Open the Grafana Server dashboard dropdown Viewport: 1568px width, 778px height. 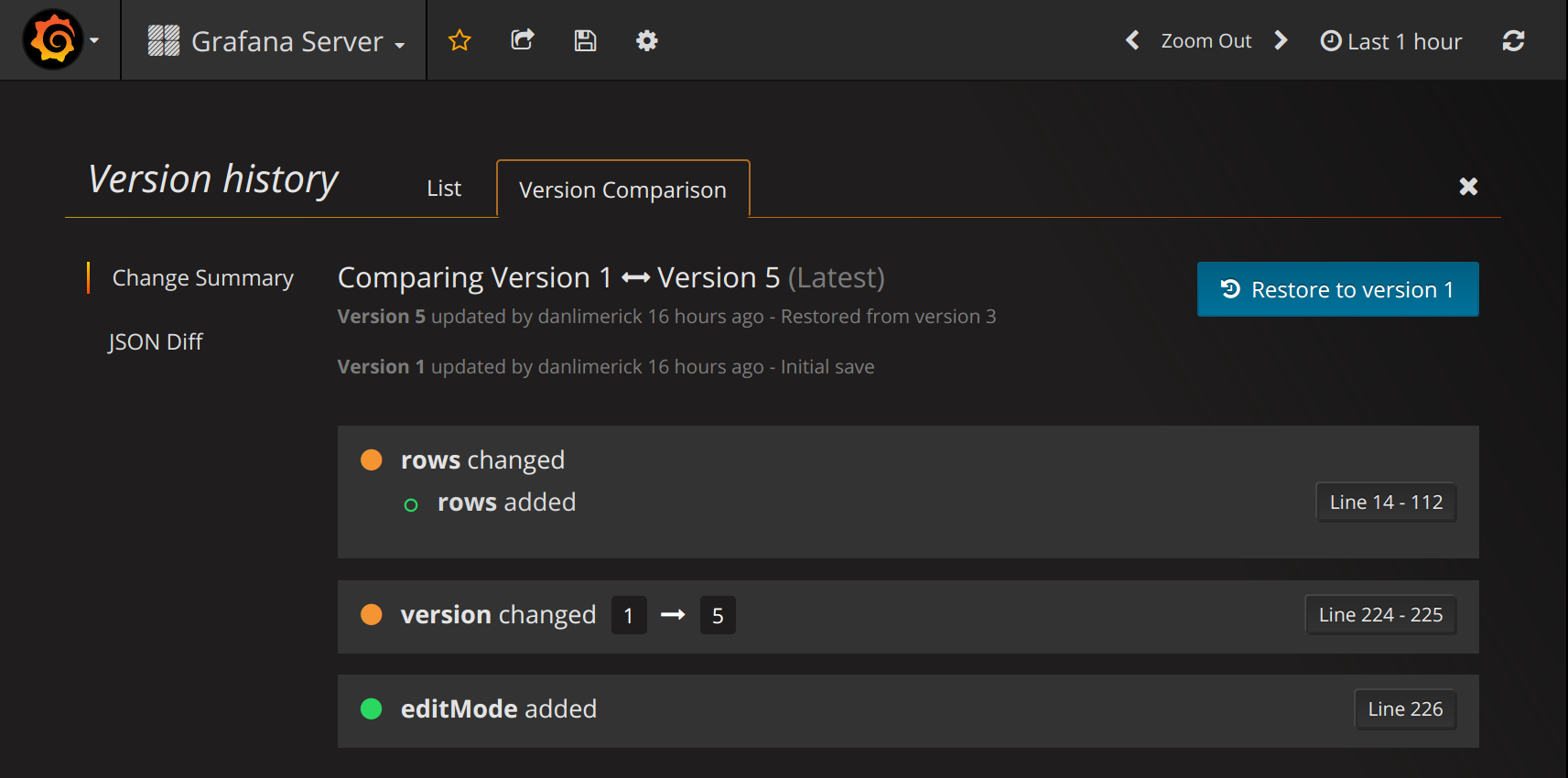pyautogui.click(x=276, y=41)
